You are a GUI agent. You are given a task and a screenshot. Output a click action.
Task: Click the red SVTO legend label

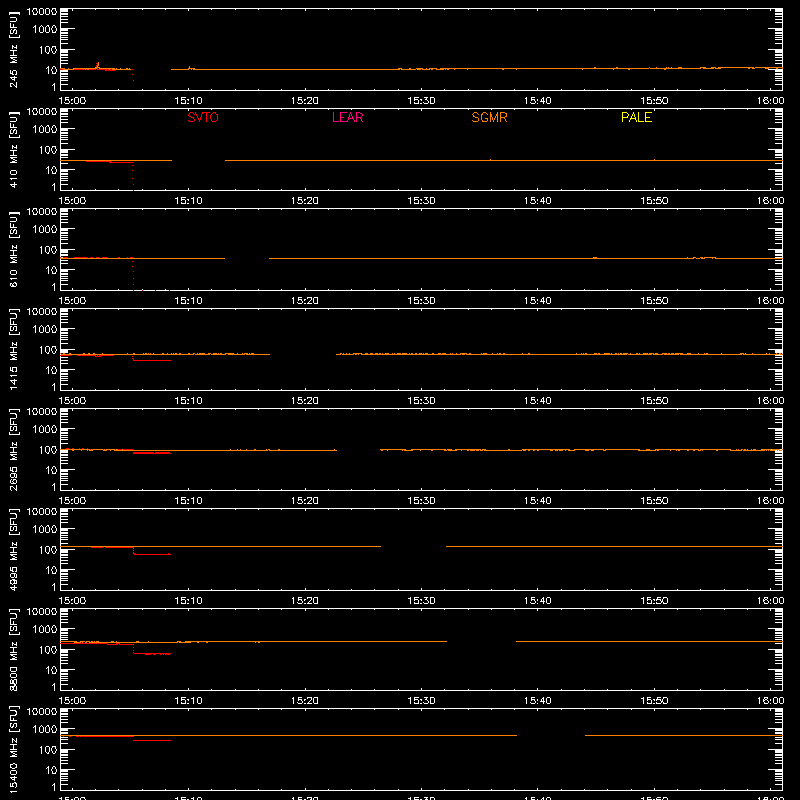[x=203, y=117]
